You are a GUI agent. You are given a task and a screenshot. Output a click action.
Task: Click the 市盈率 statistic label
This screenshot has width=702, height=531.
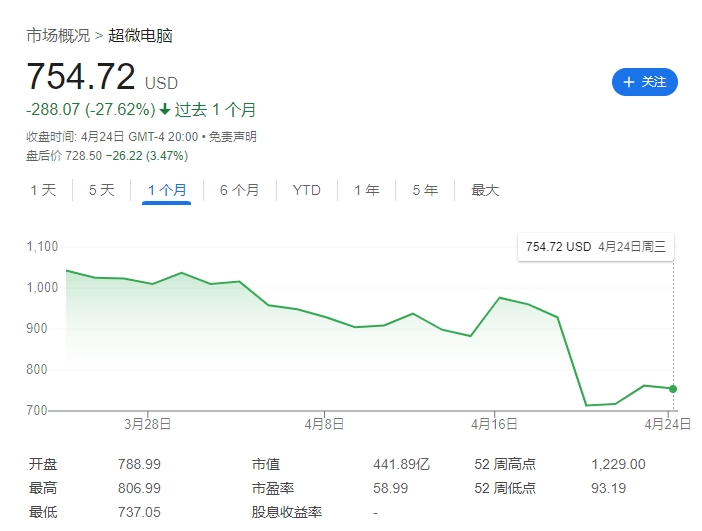click(x=271, y=488)
